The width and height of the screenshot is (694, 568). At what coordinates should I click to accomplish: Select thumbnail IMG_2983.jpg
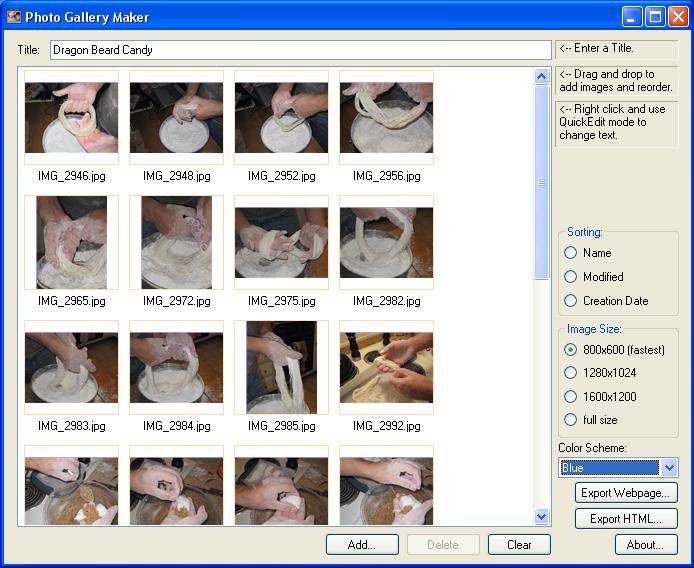click(x=72, y=367)
